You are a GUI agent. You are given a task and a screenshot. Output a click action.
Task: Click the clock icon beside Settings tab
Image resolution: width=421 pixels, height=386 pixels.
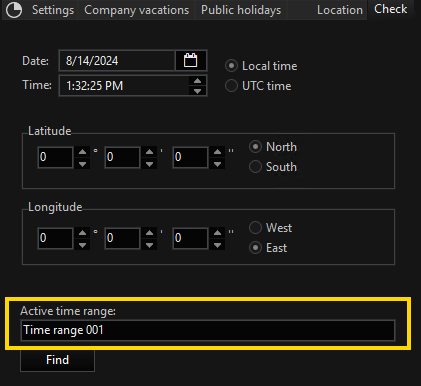pyautogui.click(x=14, y=10)
